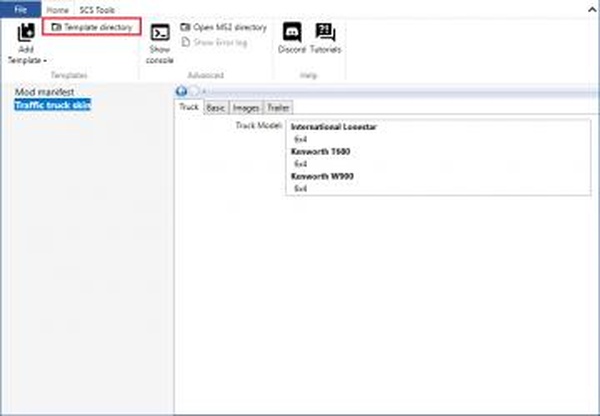Expand the Add Template dropdown arrow
The height and width of the screenshot is (416, 600).
[x=43, y=61]
